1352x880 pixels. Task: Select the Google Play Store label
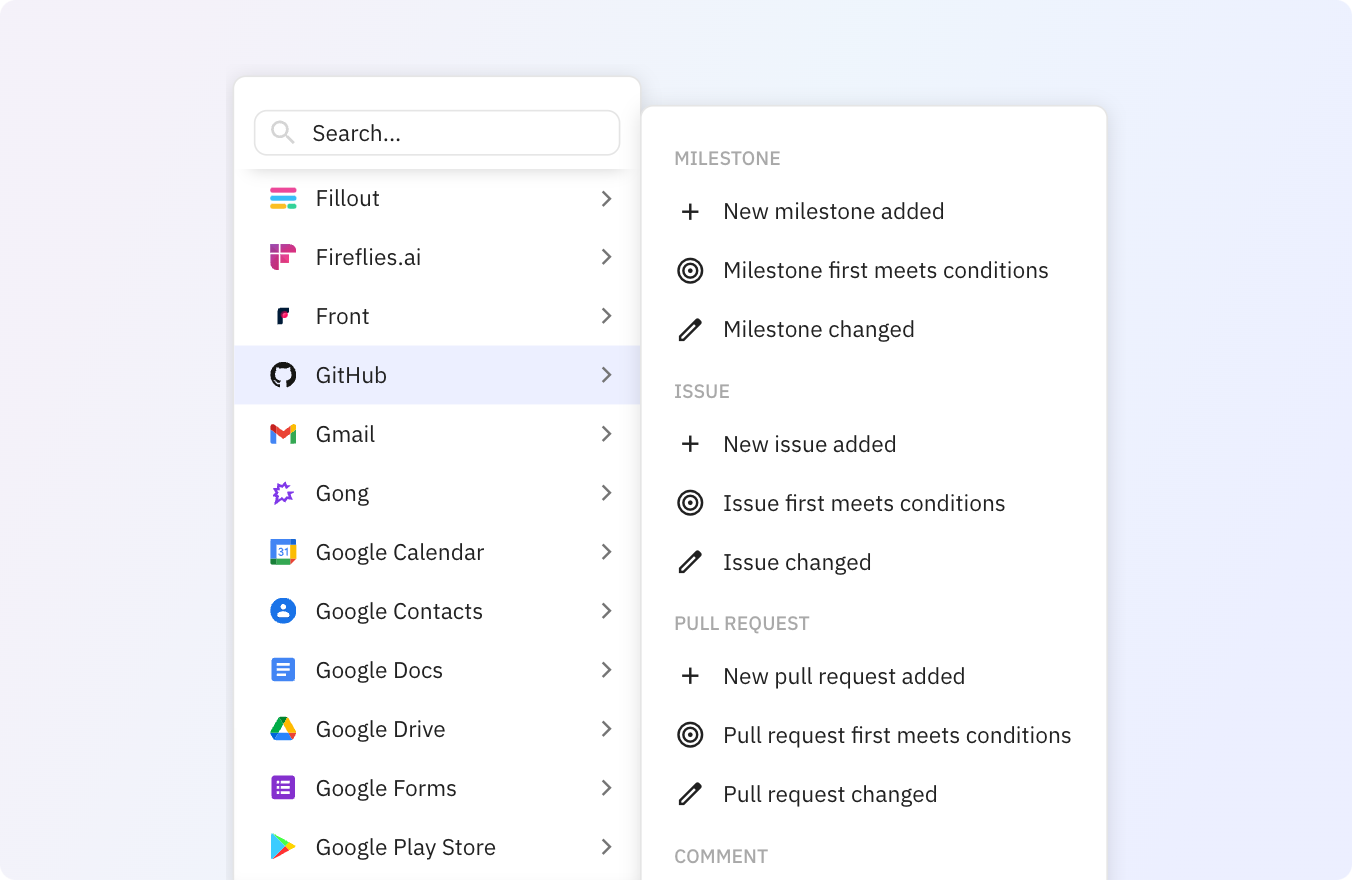406,847
